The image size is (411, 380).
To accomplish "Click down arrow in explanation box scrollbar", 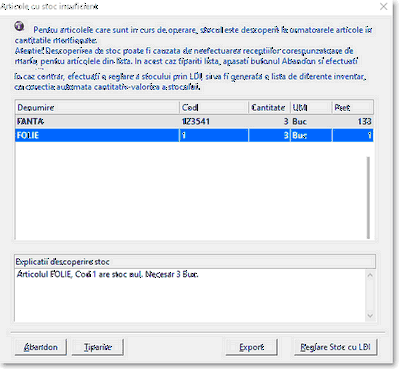I will pyautogui.click(x=370, y=315).
